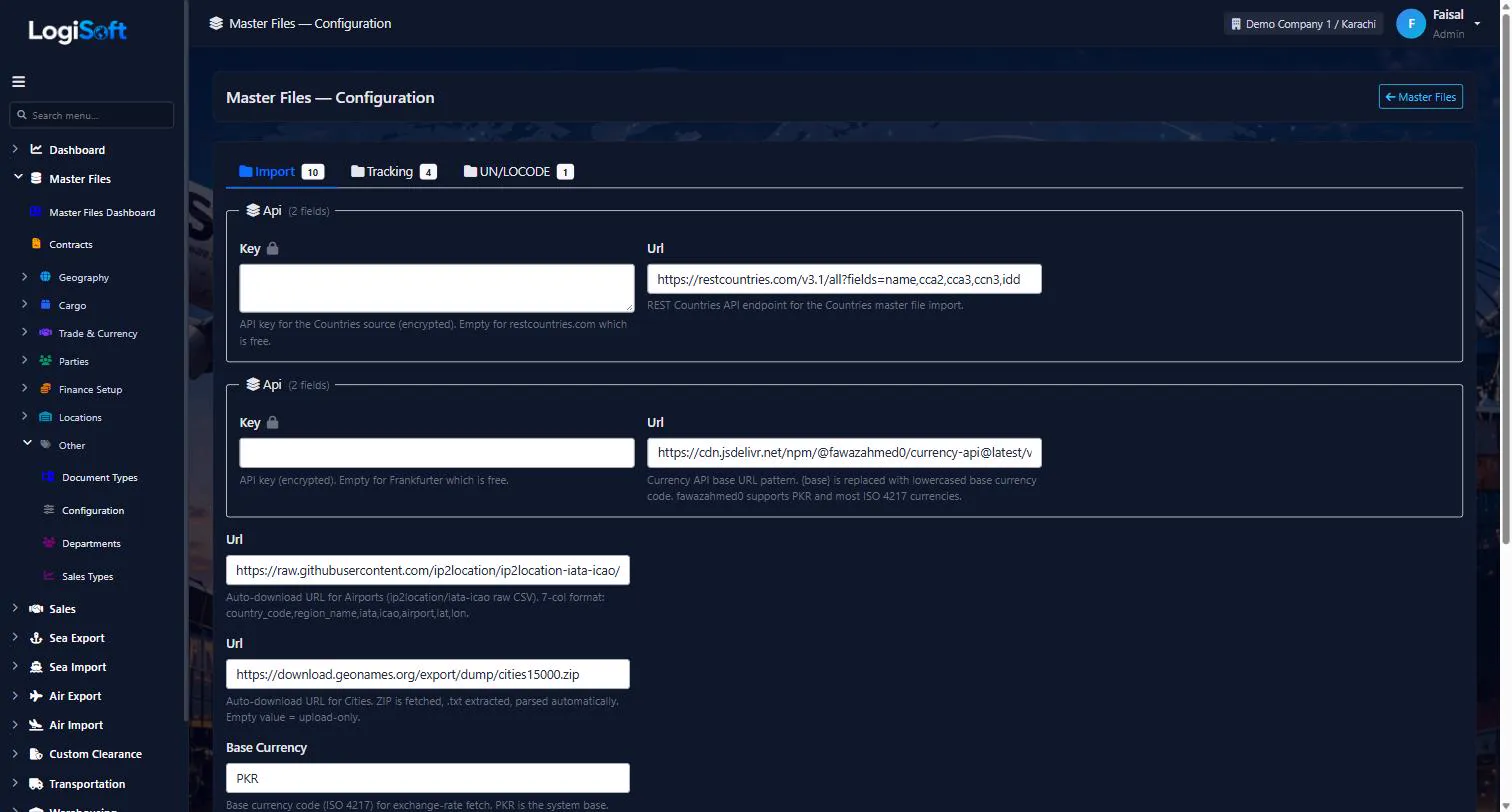The height and width of the screenshot is (812, 1512).
Task: Expand the Dashboard menu chevron
Action: point(15,149)
